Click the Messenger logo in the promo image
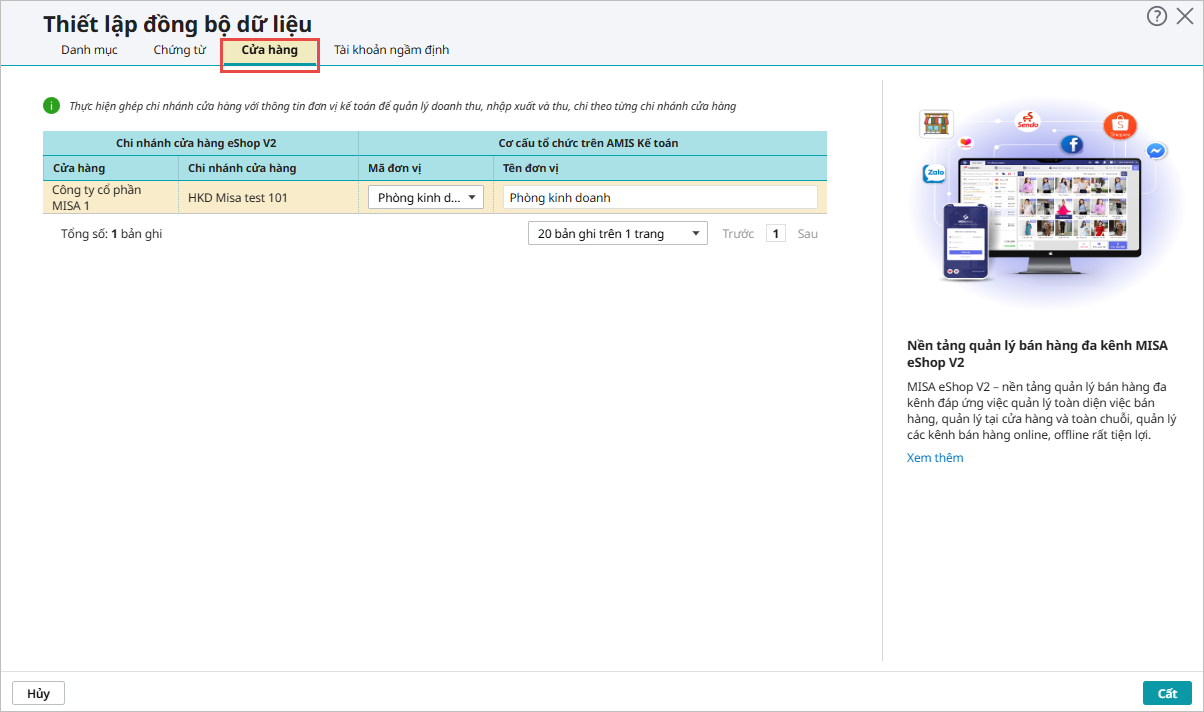The width and height of the screenshot is (1204, 712). click(1155, 151)
